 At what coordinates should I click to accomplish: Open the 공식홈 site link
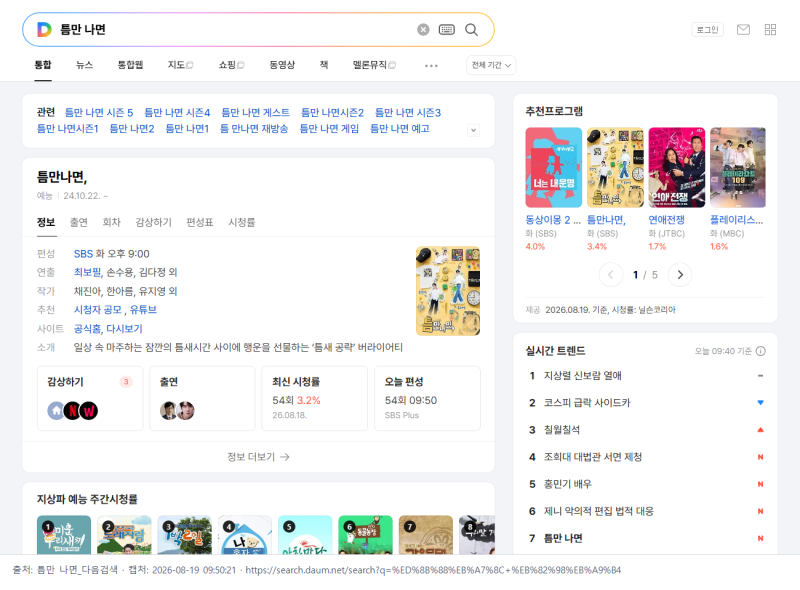click(x=87, y=329)
